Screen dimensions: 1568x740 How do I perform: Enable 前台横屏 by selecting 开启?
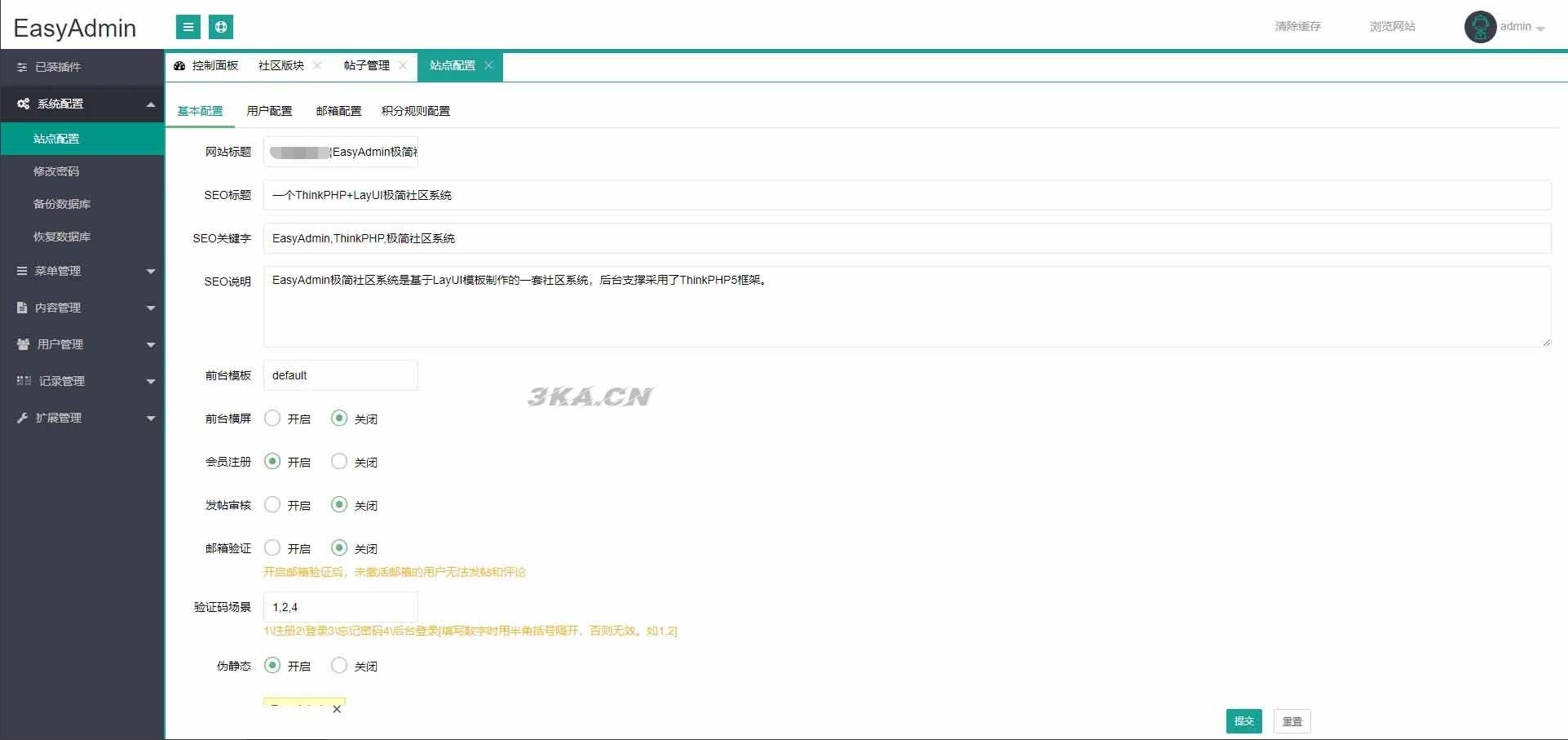click(272, 419)
